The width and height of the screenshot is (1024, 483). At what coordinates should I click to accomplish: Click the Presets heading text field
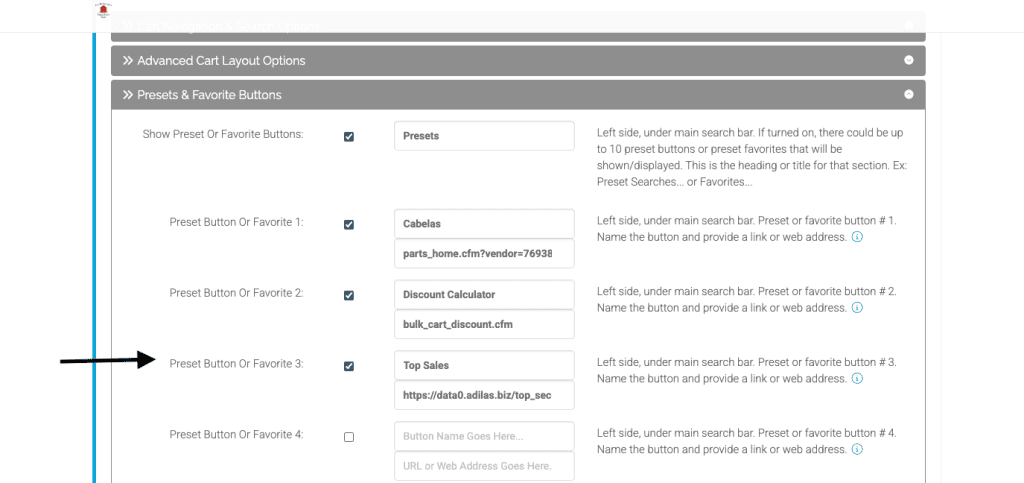coord(484,136)
